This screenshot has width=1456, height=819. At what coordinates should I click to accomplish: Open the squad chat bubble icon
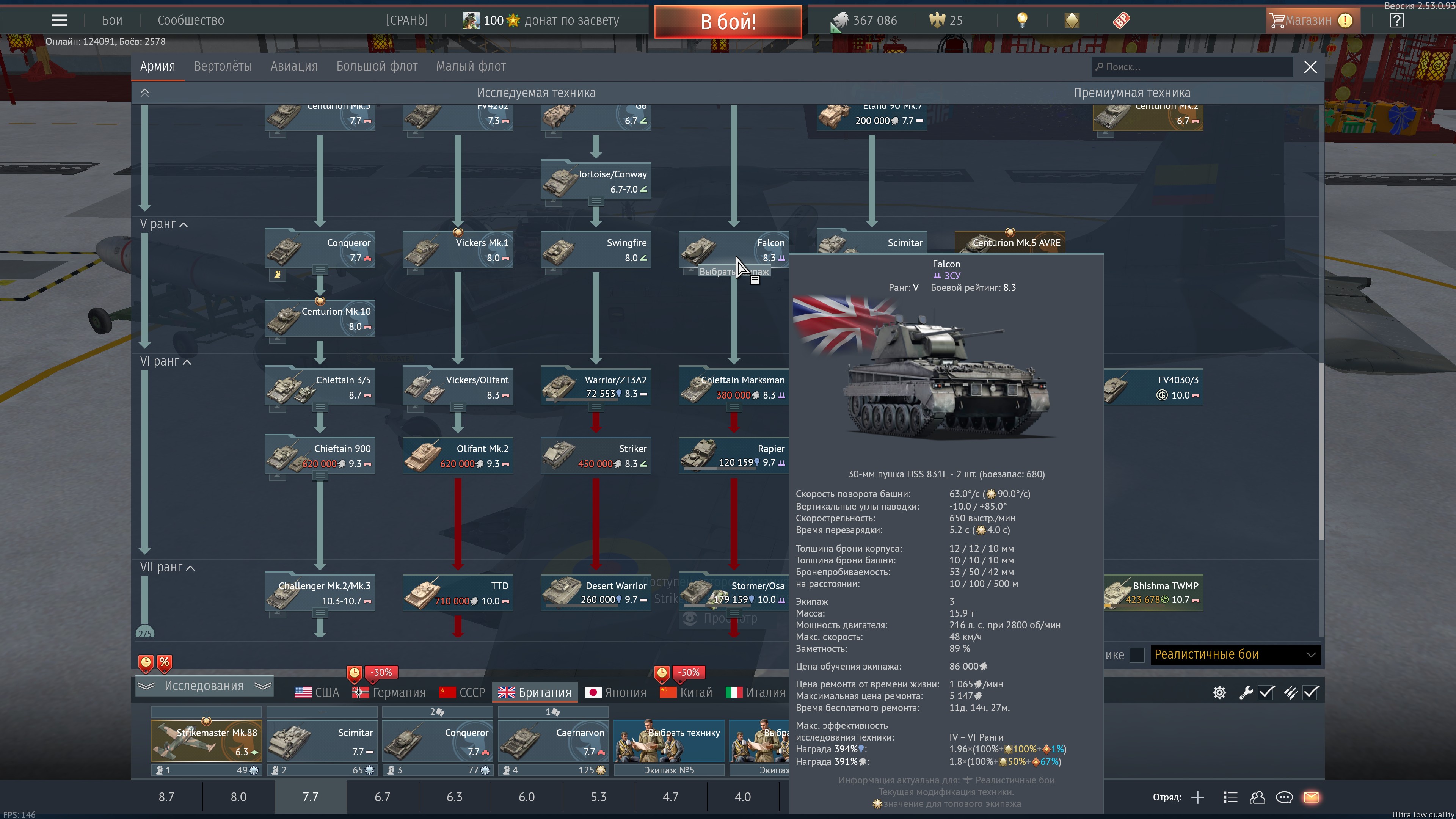[x=1283, y=797]
